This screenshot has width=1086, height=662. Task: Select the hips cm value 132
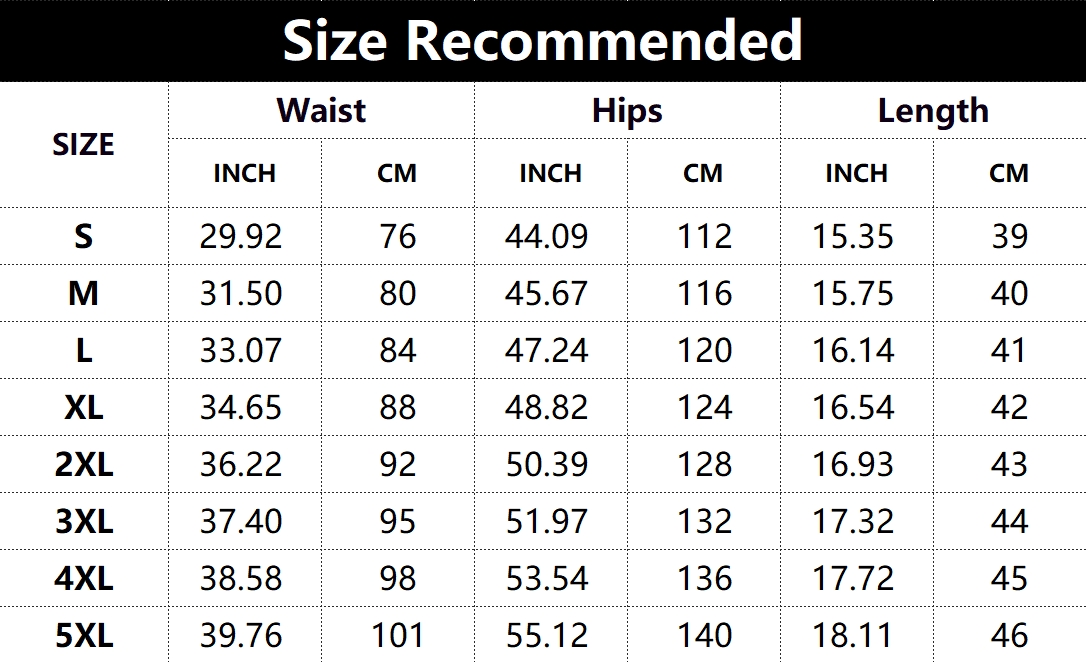704,521
